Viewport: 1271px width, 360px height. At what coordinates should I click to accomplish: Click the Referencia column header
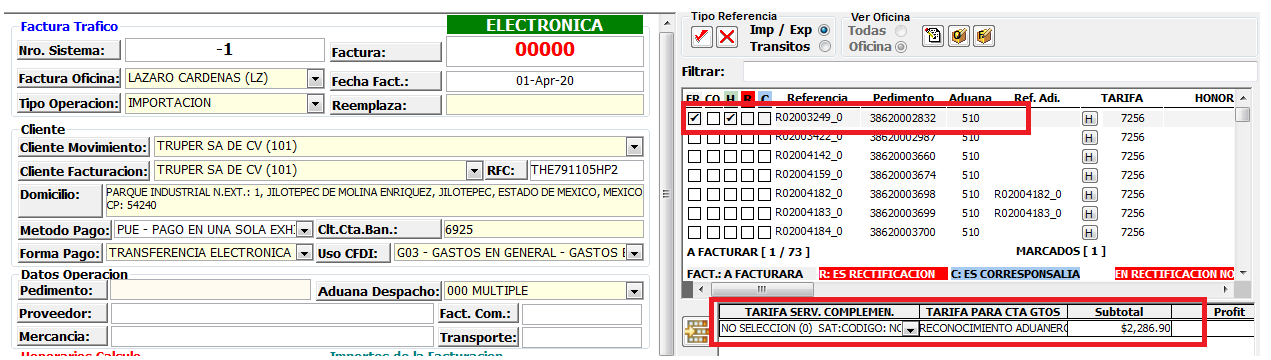pos(817,98)
